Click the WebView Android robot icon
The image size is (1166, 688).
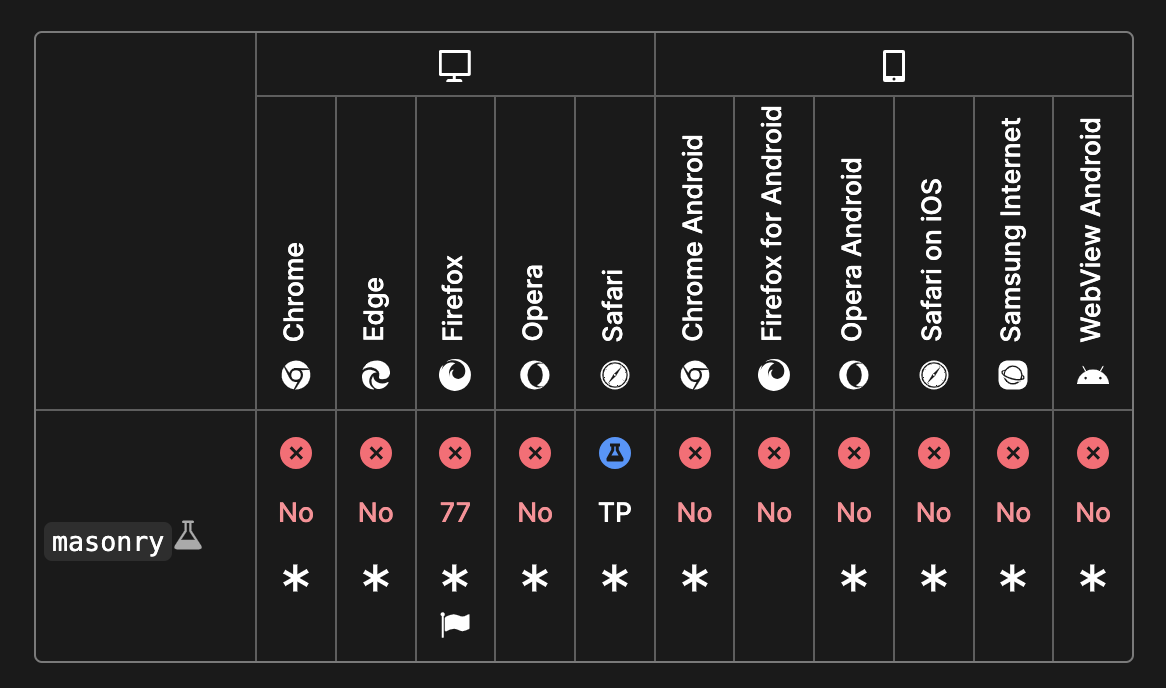(1092, 376)
